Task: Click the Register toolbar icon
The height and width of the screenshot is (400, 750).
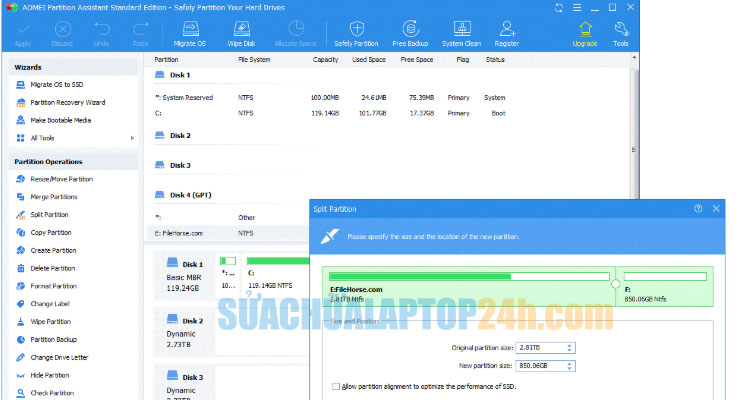Action: pos(507,34)
